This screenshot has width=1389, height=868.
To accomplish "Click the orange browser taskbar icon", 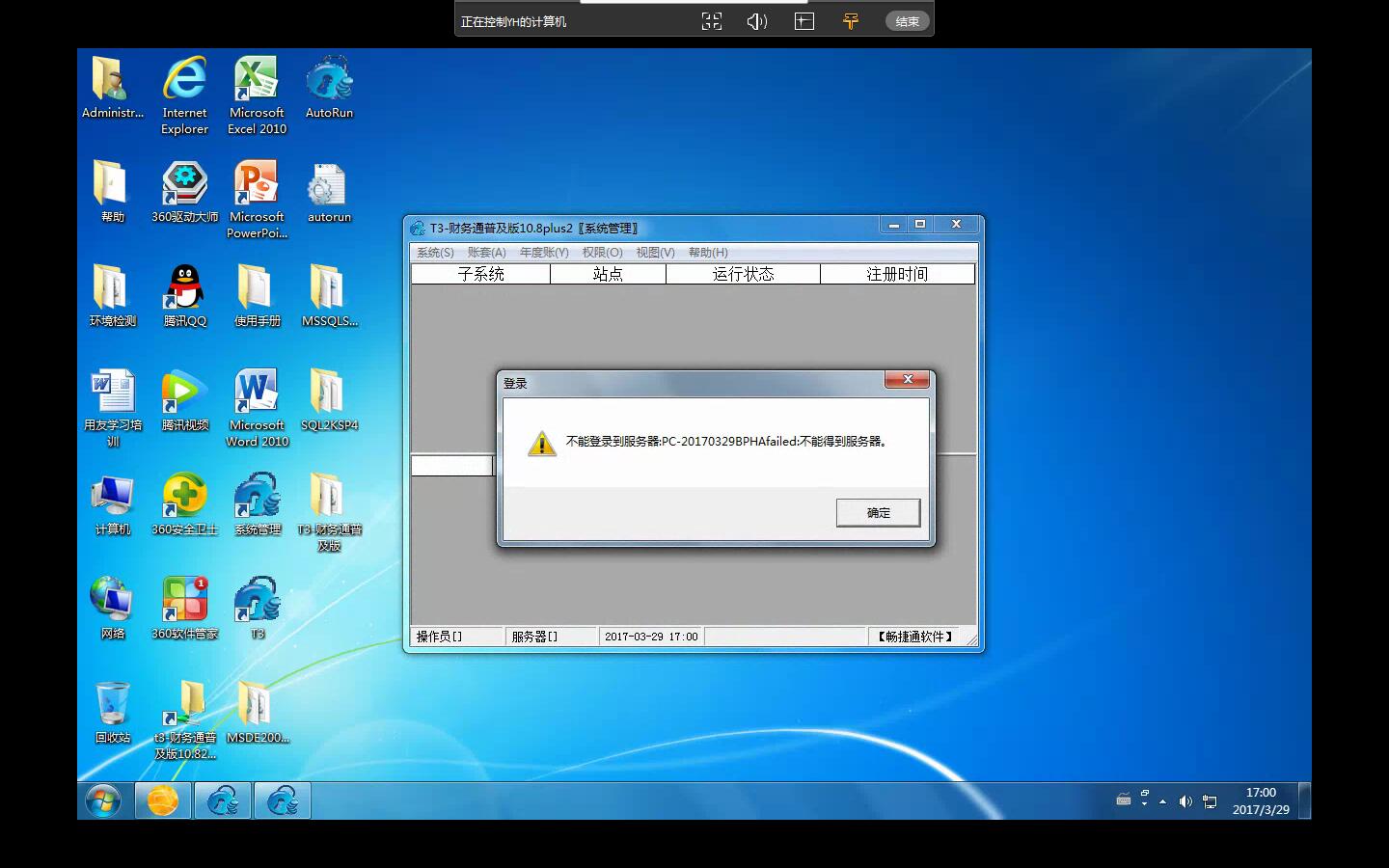I will [x=162, y=800].
